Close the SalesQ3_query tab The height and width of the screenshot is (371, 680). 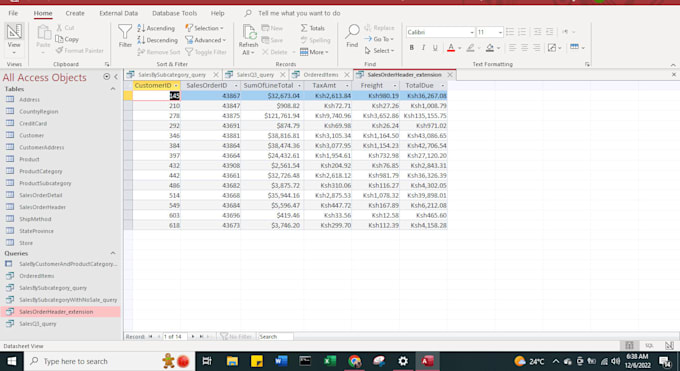282,75
